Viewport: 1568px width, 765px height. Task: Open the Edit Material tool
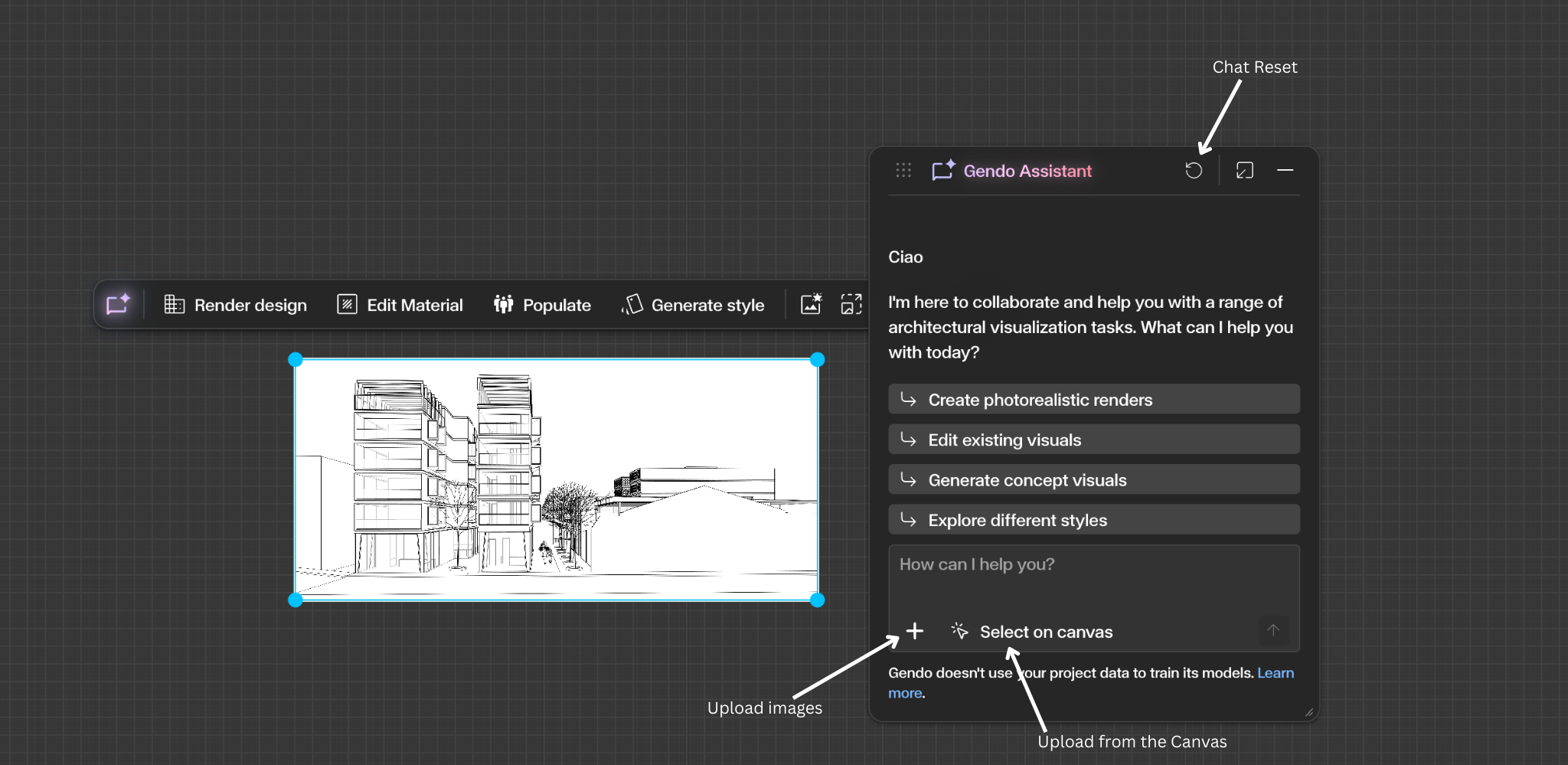[x=400, y=305]
